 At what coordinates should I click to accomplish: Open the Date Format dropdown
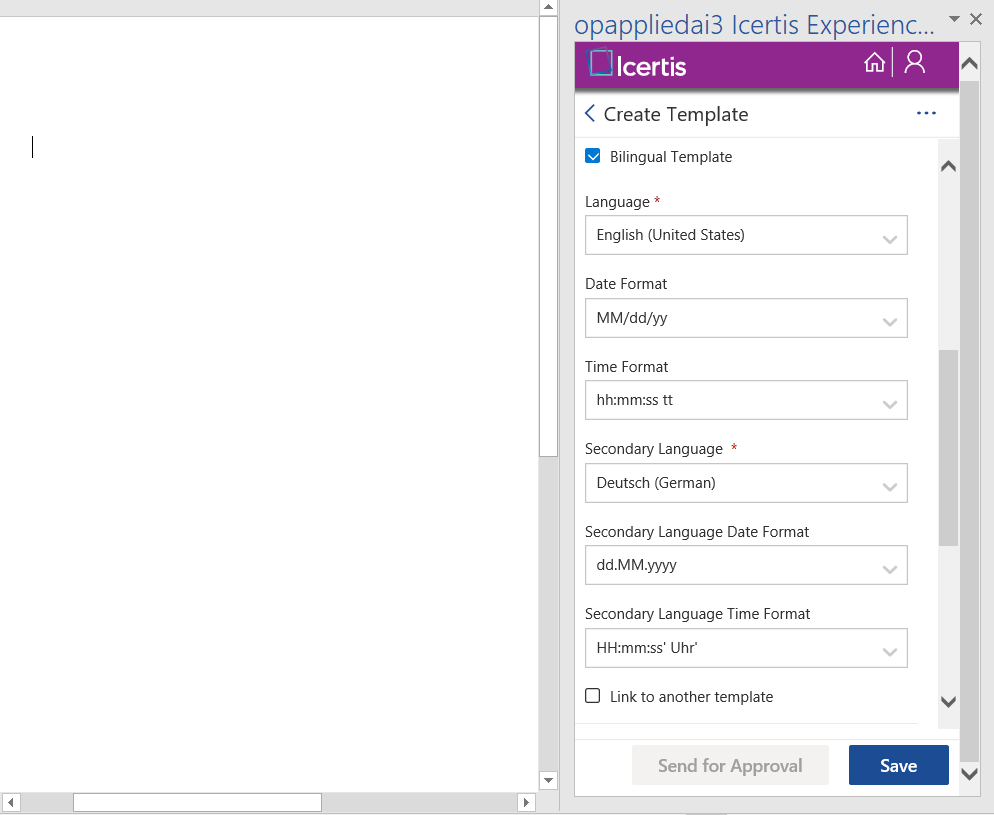(746, 319)
